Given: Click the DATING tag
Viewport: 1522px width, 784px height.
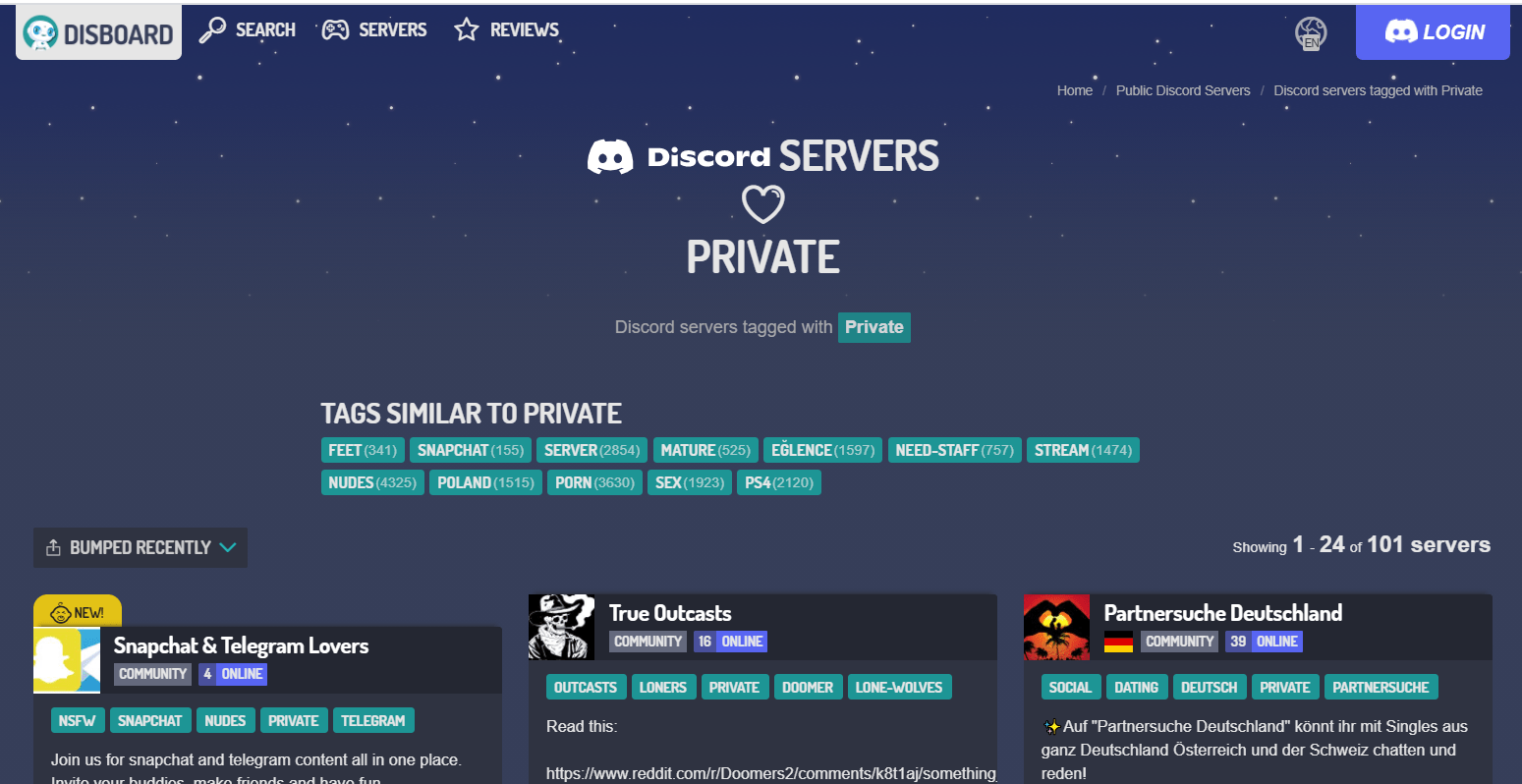Looking at the screenshot, I should [1137, 687].
